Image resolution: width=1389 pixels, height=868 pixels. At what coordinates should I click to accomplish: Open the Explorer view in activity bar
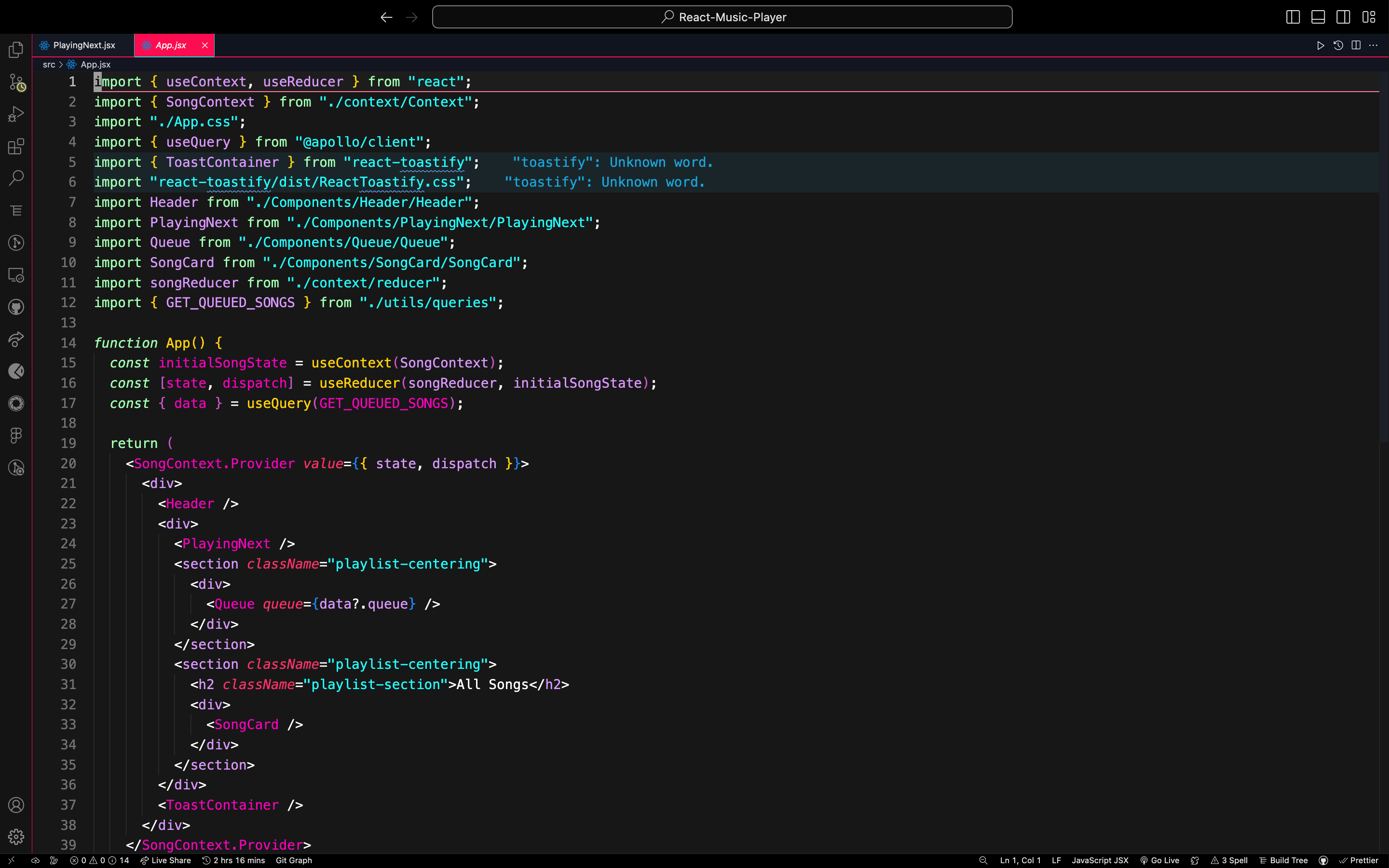pyautogui.click(x=16, y=50)
